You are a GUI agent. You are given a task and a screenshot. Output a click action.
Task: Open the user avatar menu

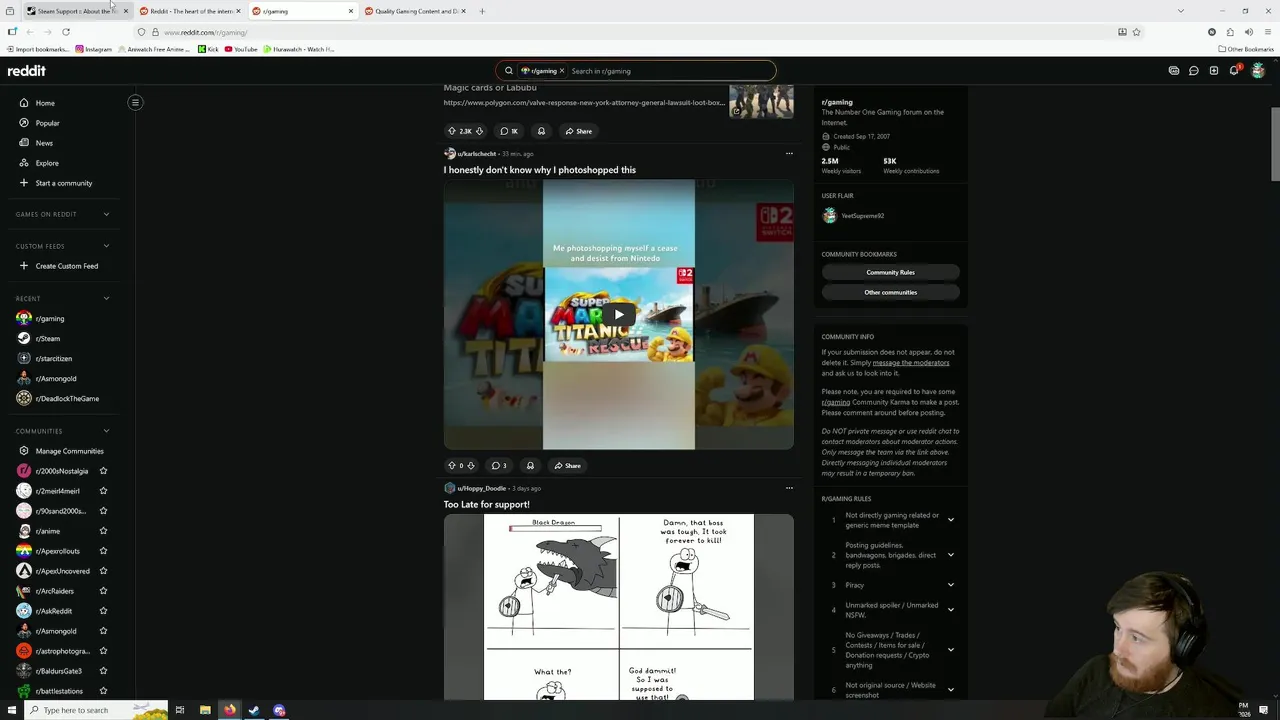point(1258,71)
